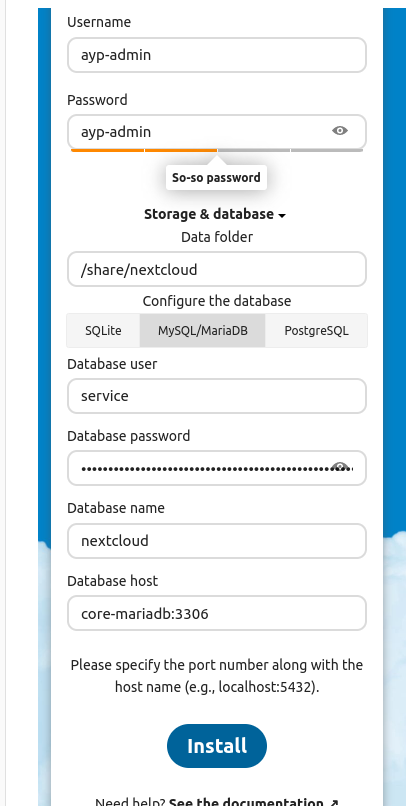This screenshot has height=806, width=406.
Task: Select the PostgreSQL database option
Action: click(x=316, y=331)
